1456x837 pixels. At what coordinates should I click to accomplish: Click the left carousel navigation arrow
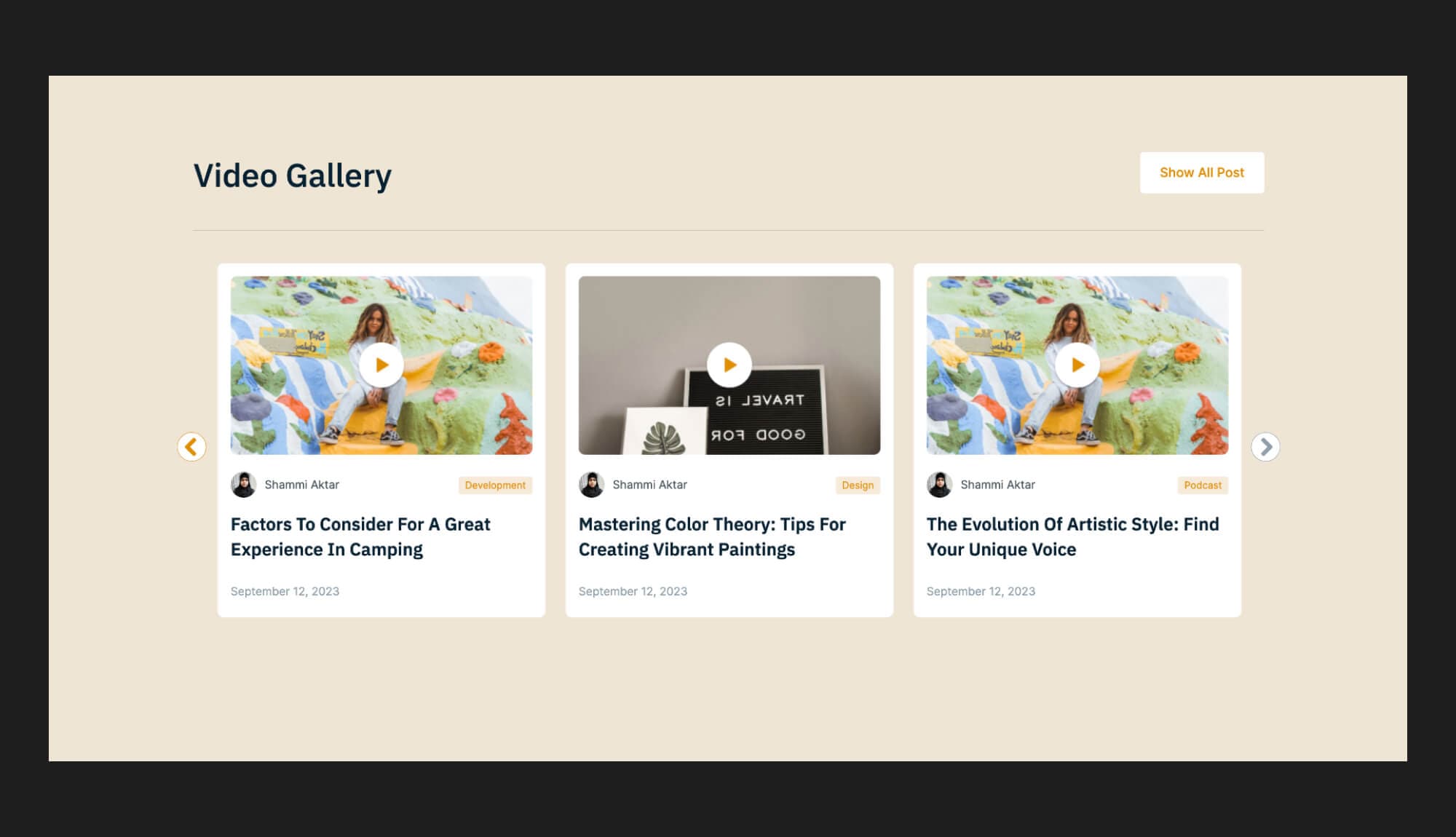tap(191, 447)
